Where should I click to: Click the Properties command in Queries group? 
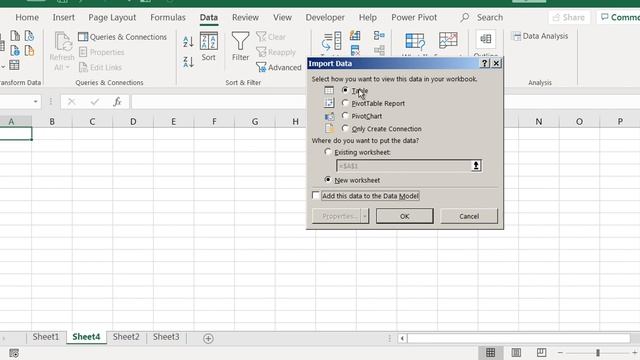click(x=102, y=52)
